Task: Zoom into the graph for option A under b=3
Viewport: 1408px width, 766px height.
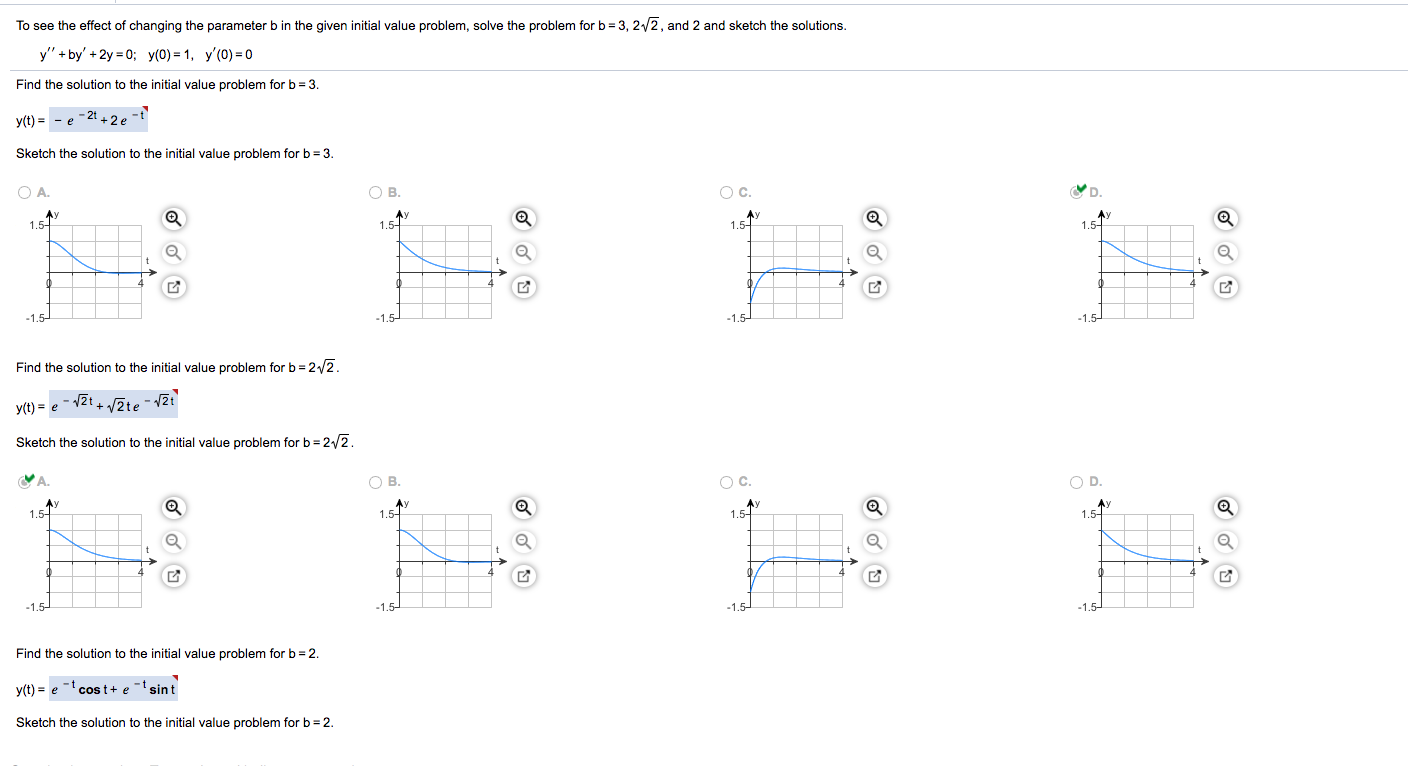Action: click(x=173, y=218)
